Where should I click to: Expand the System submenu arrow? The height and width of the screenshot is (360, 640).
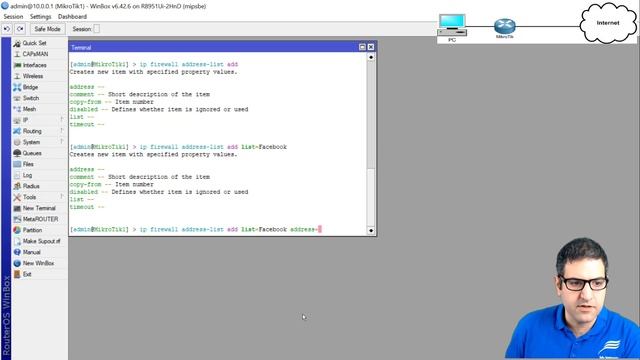pyautogui.click(x=62, y=141)
